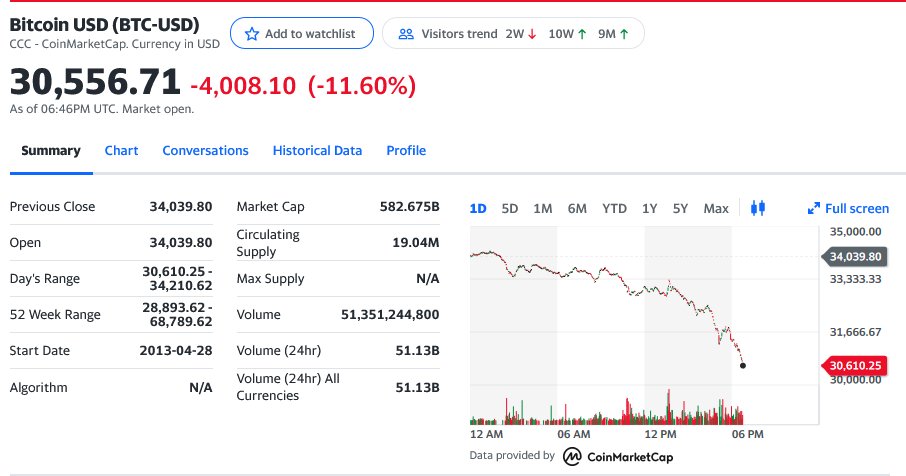
Task: Click the gray 34,039.80 previous close label
Action: click(x=854, y=256)
